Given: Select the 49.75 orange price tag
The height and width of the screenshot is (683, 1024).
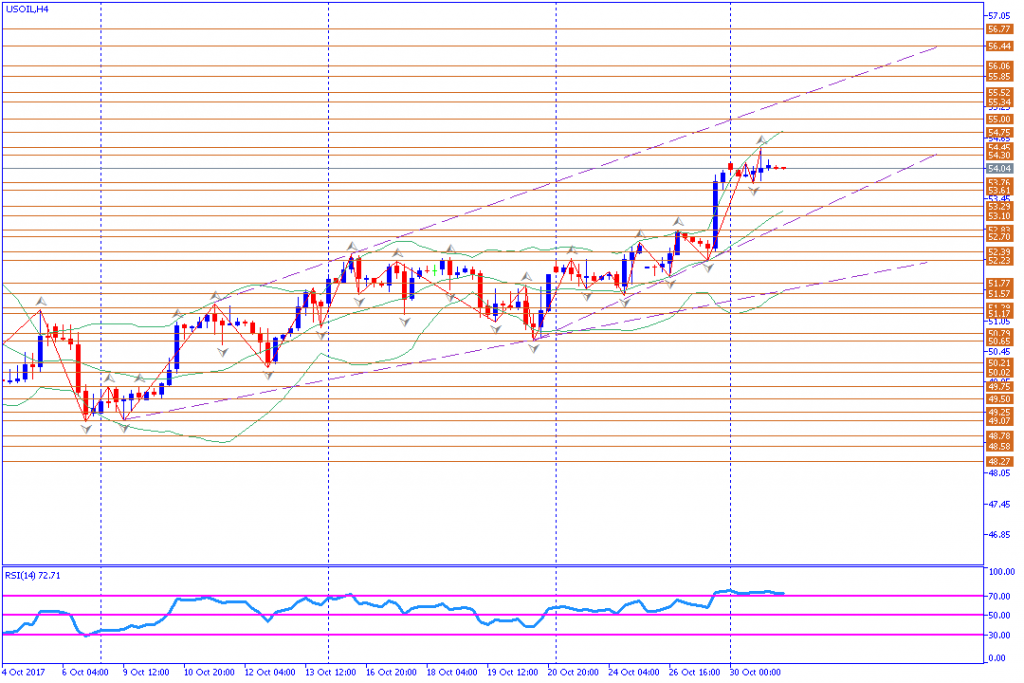Looking at the screenshot, I should 1000,387.
